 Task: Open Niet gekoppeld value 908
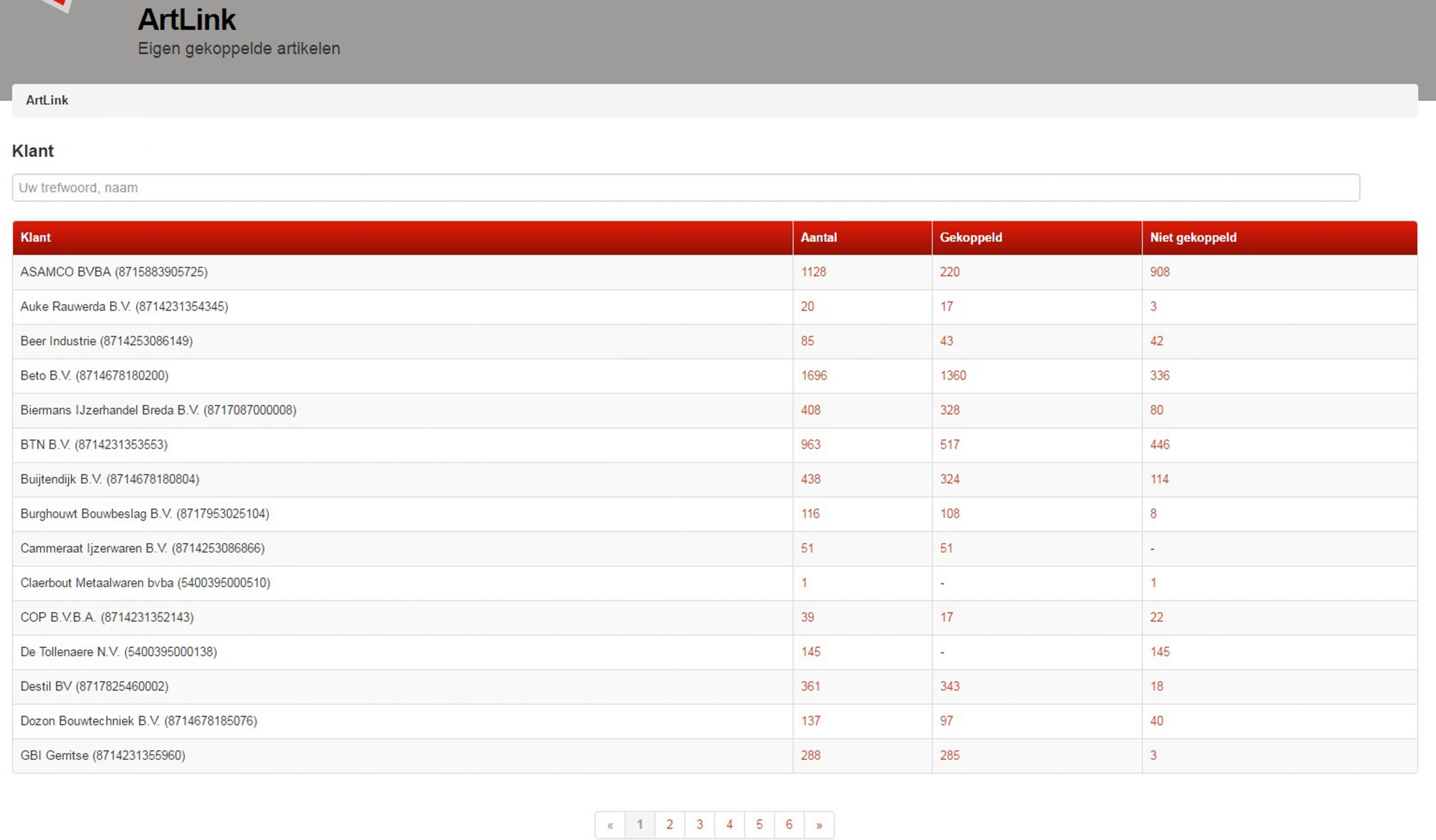click(x=1159, y=272)
